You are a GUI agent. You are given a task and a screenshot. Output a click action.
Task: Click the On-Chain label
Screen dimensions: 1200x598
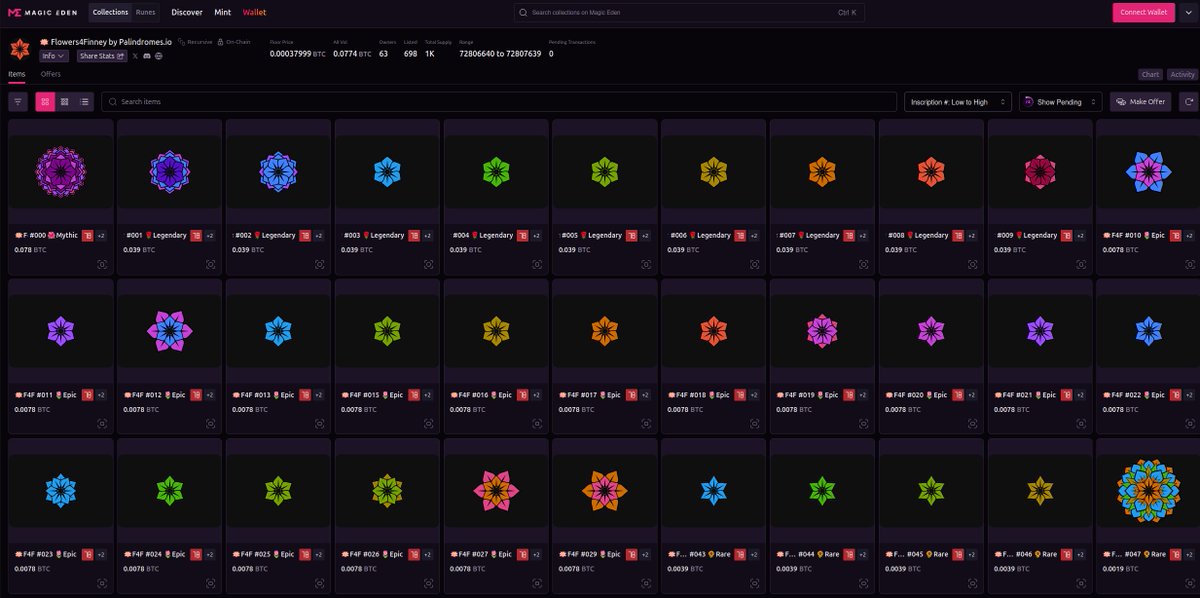(x=235, y=42)
